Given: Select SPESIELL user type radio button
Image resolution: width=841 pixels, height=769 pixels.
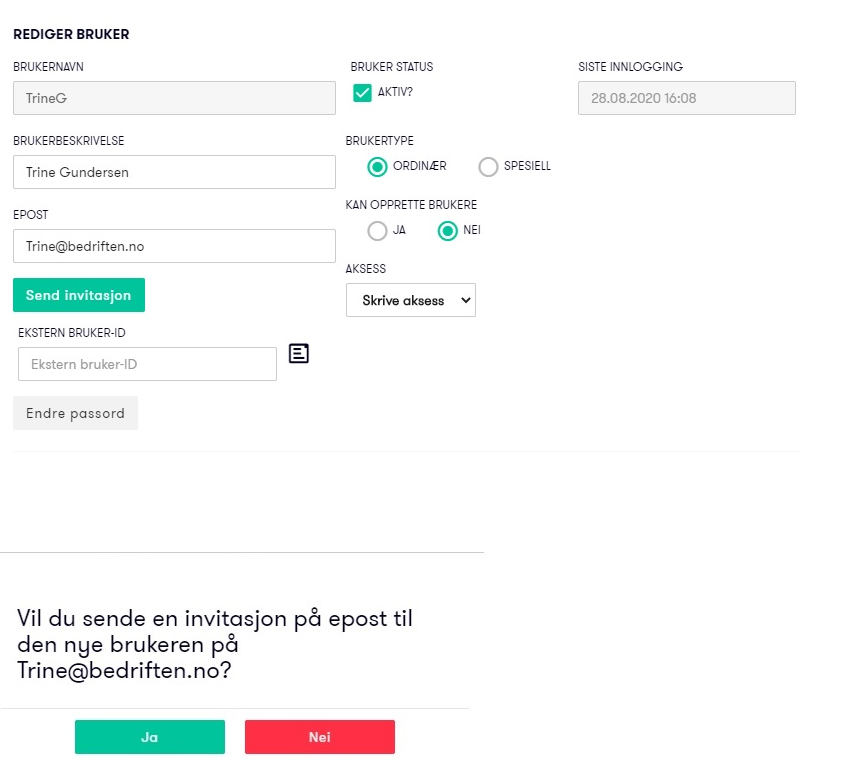Looking at the screenshot, I should point(488,167).
